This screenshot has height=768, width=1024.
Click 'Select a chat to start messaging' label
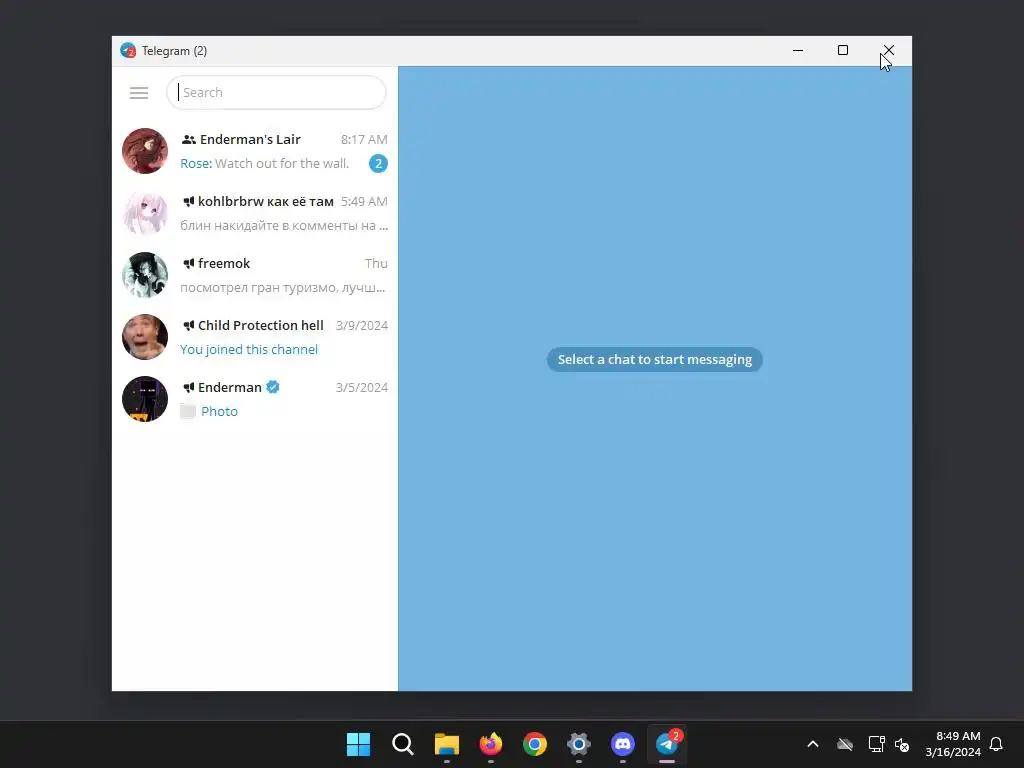point(654,359)
